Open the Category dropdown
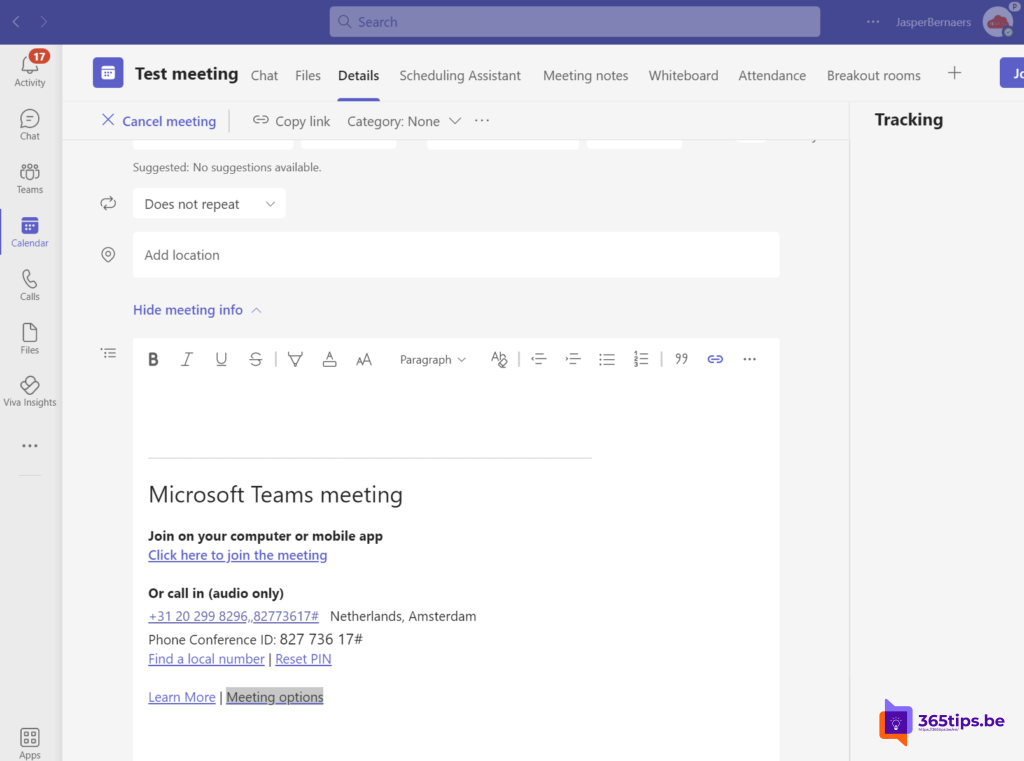 point(404,121)
